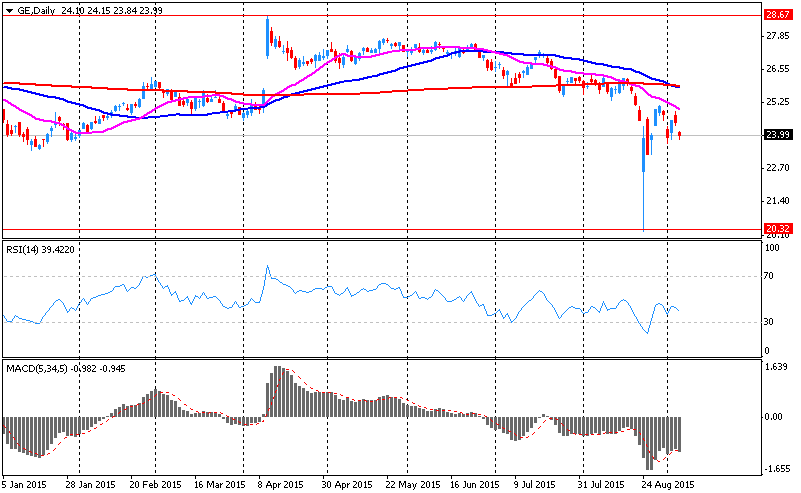Select the 16 Mar 2015 date label
Image resolution: width=801 pixels, height=493 pixels.
[220, 484]
